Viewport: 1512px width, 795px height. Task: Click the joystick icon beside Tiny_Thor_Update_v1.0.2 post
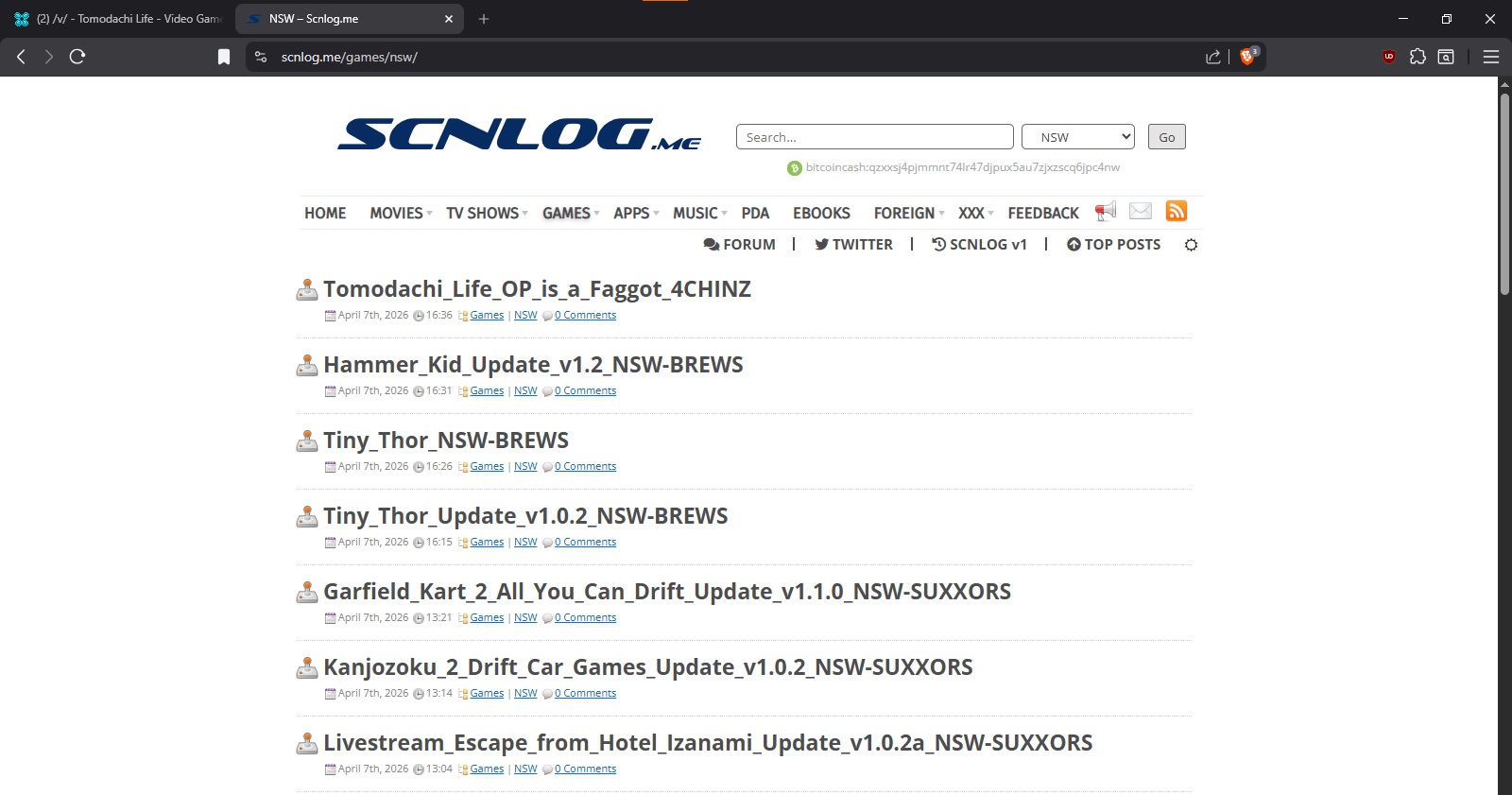click(x=307, y=516)
